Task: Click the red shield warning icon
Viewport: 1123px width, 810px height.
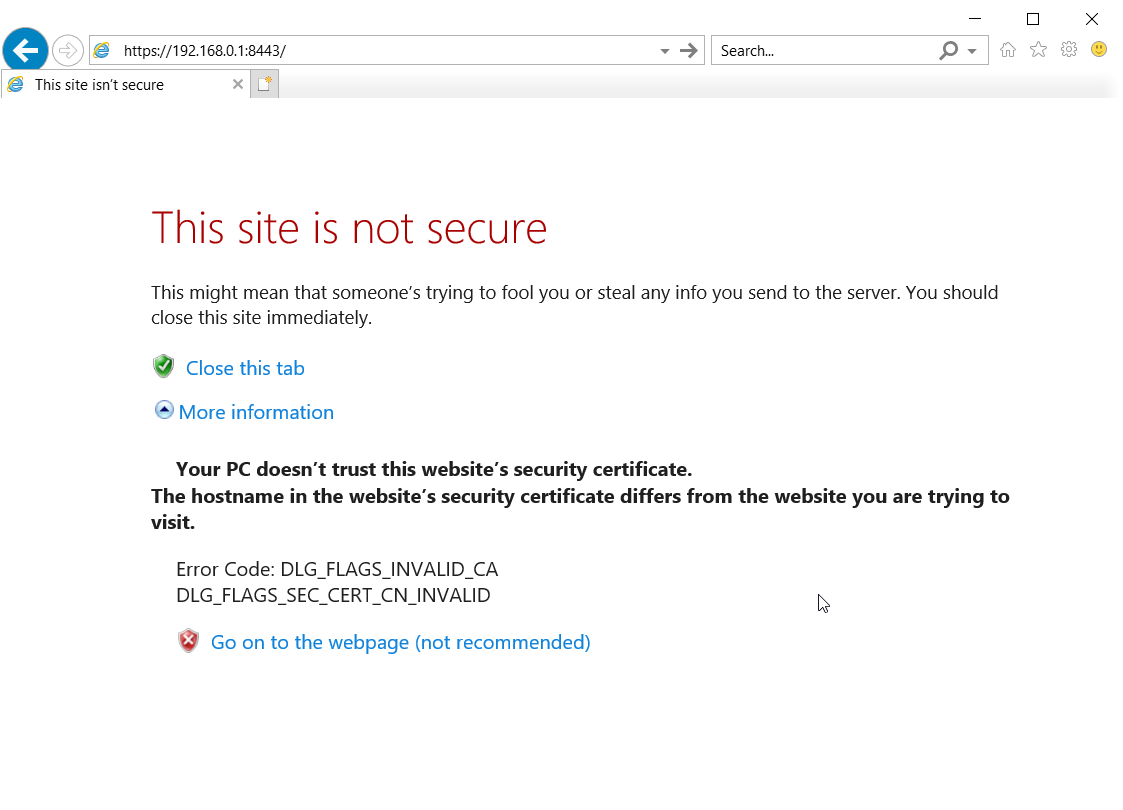Action: coord(188,641)
